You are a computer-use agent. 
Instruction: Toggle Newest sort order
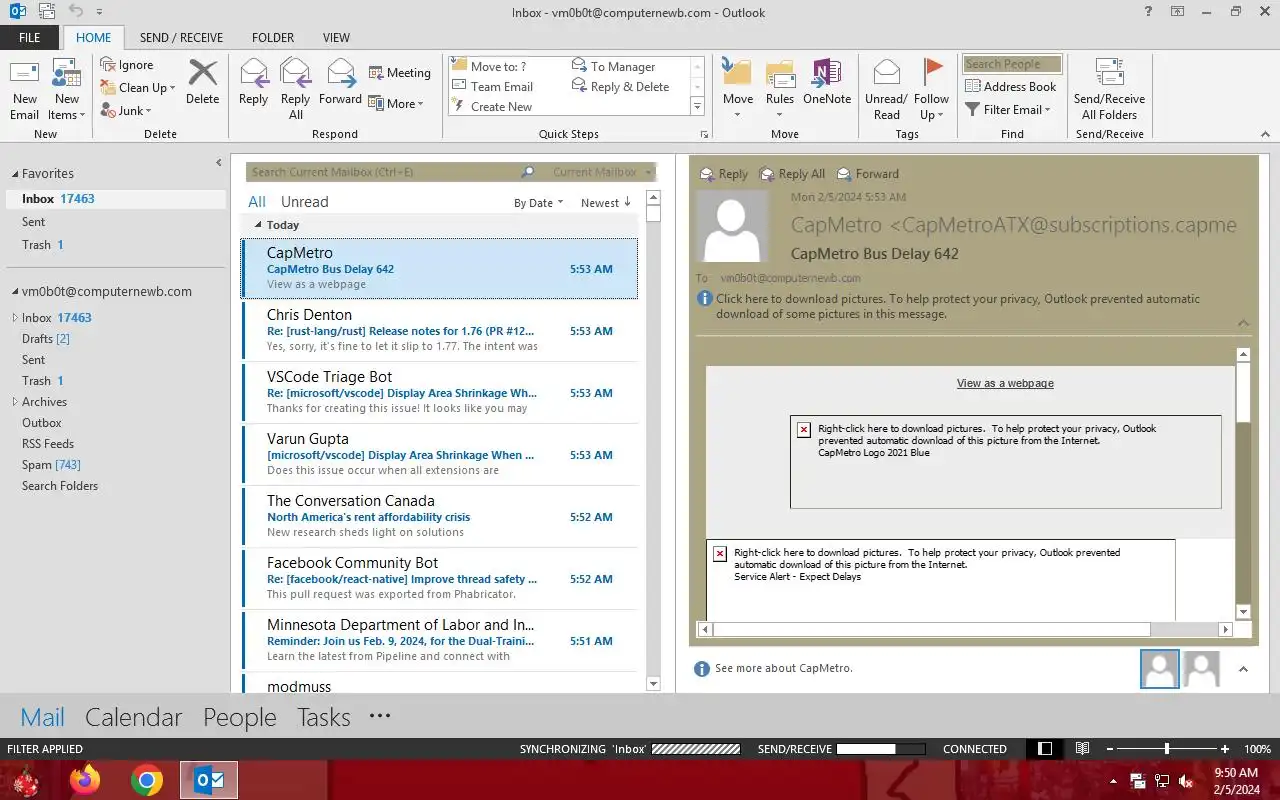pyautogui.click(x=606, y=203)
